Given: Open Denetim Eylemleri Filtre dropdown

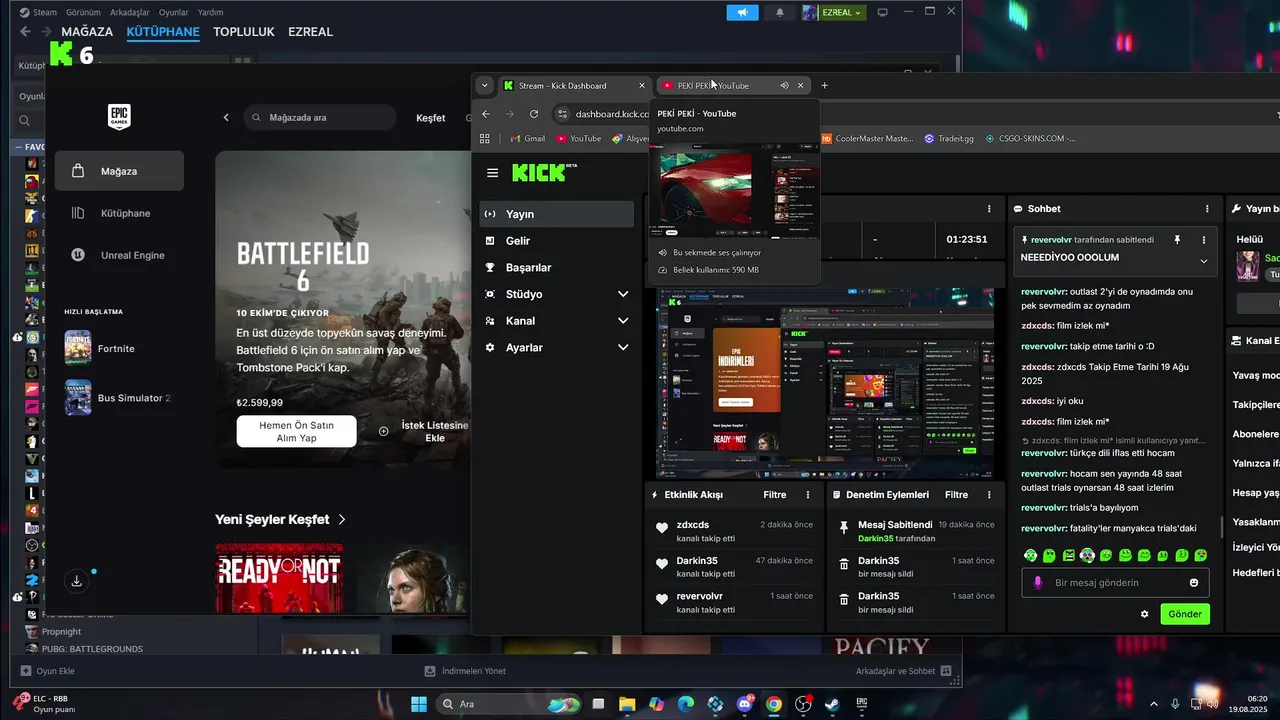Looking at the screenshot, I should (x=956, y=495).
